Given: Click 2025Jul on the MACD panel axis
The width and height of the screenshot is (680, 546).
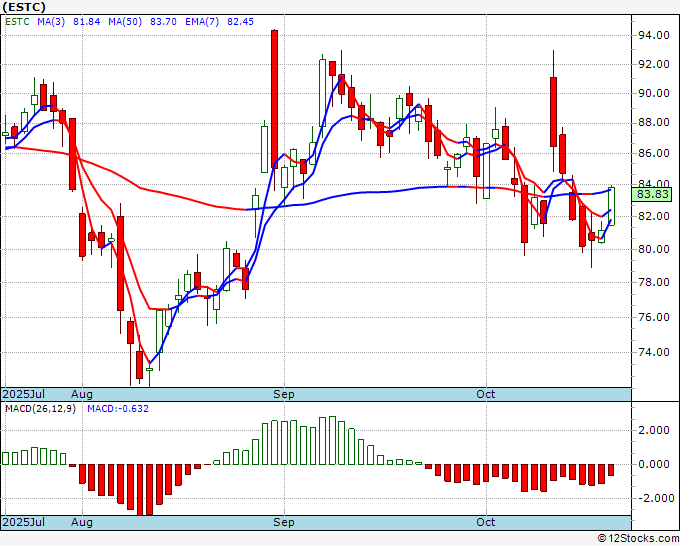Looking at the screenshot, I should pyautogui.click(x=24, y=522).
